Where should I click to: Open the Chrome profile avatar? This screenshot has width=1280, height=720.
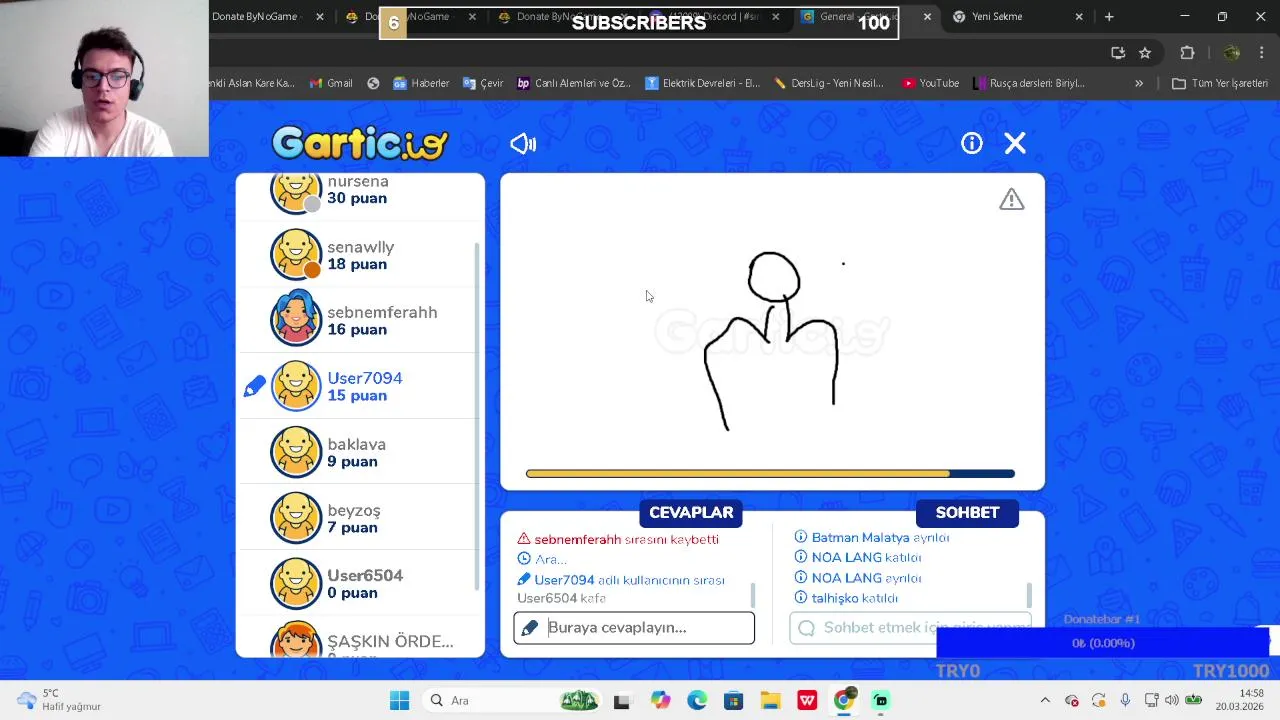(x=1232, y=53)
